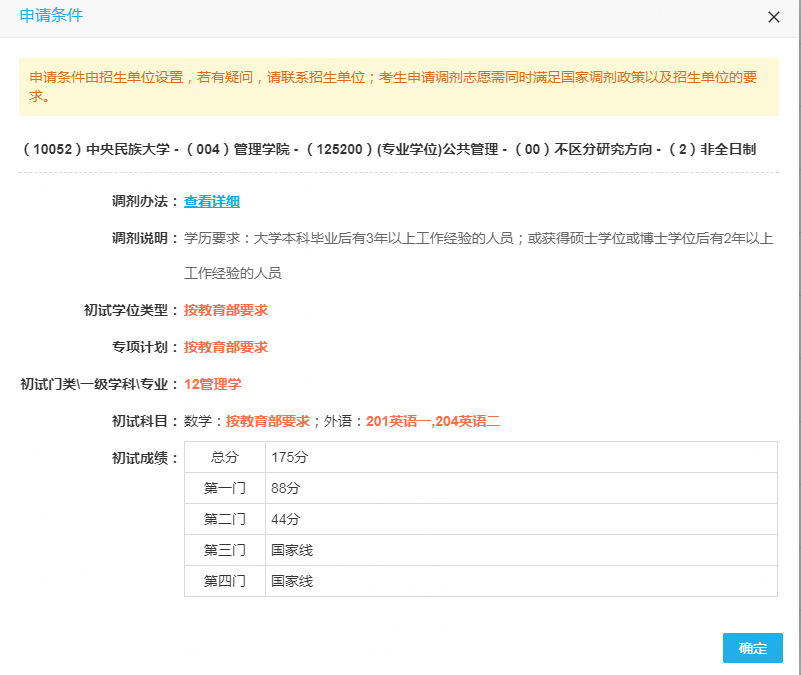The height and width of the screenshot is (675, 801).
Task: Click the 第二门 score of 44分
Action: point(295,519)
